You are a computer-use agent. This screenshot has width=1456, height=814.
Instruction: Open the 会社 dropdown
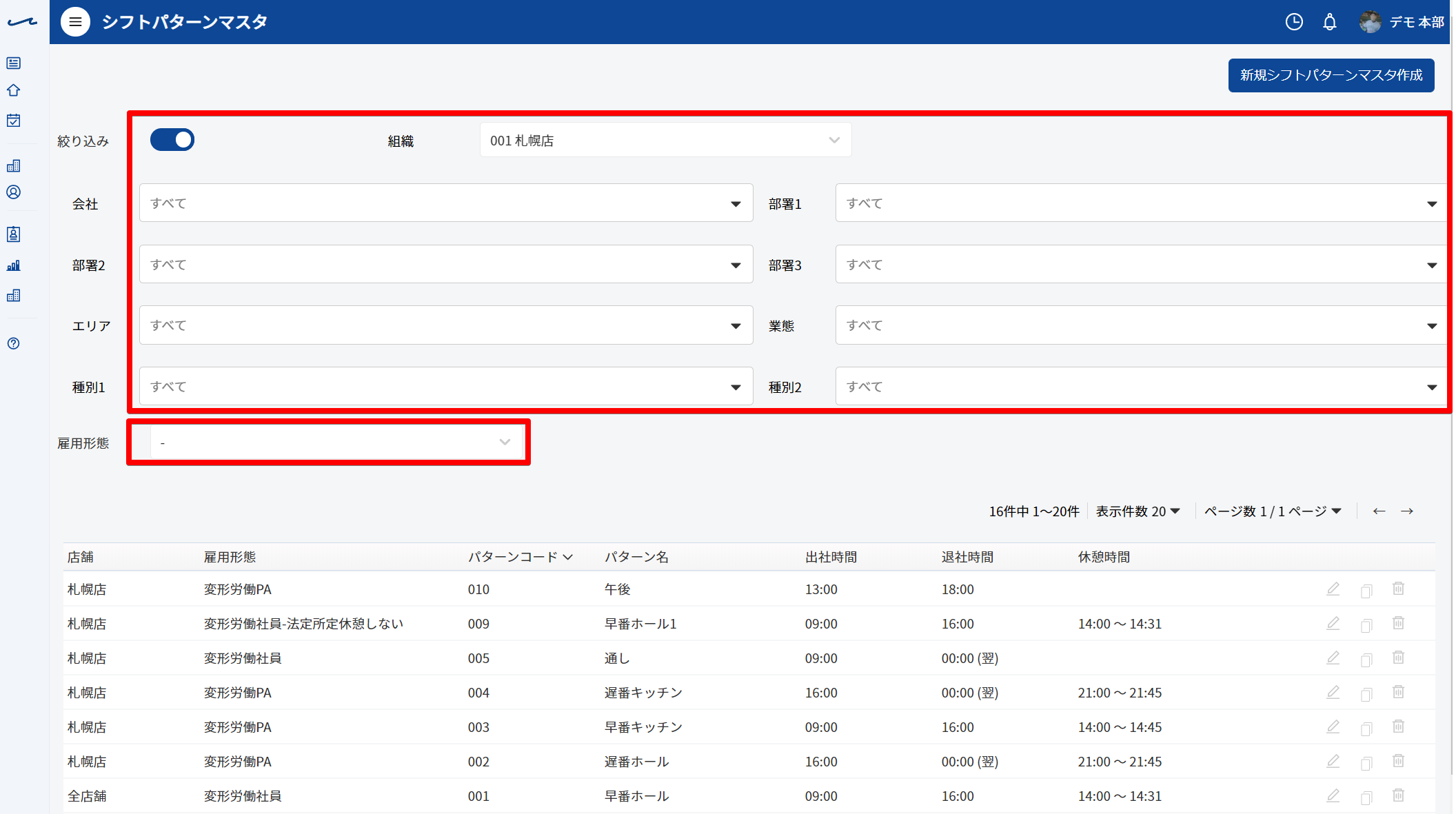(446, 203)
